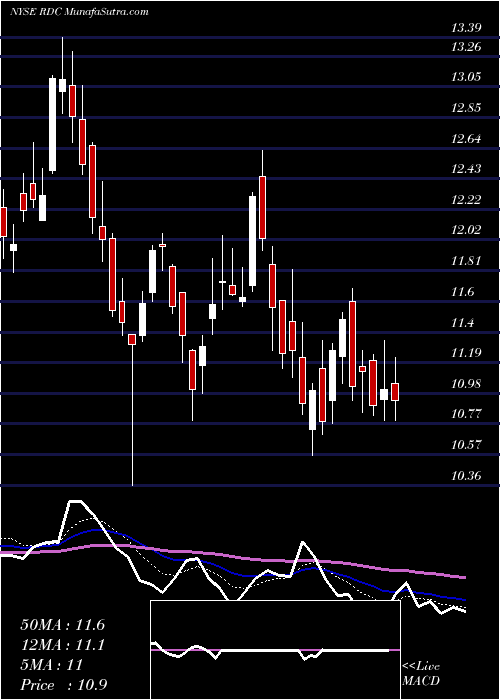The width and height of the screenshot is (500, 700).
Task: Click the 12.02 price axis label
Action: (466, 230)
